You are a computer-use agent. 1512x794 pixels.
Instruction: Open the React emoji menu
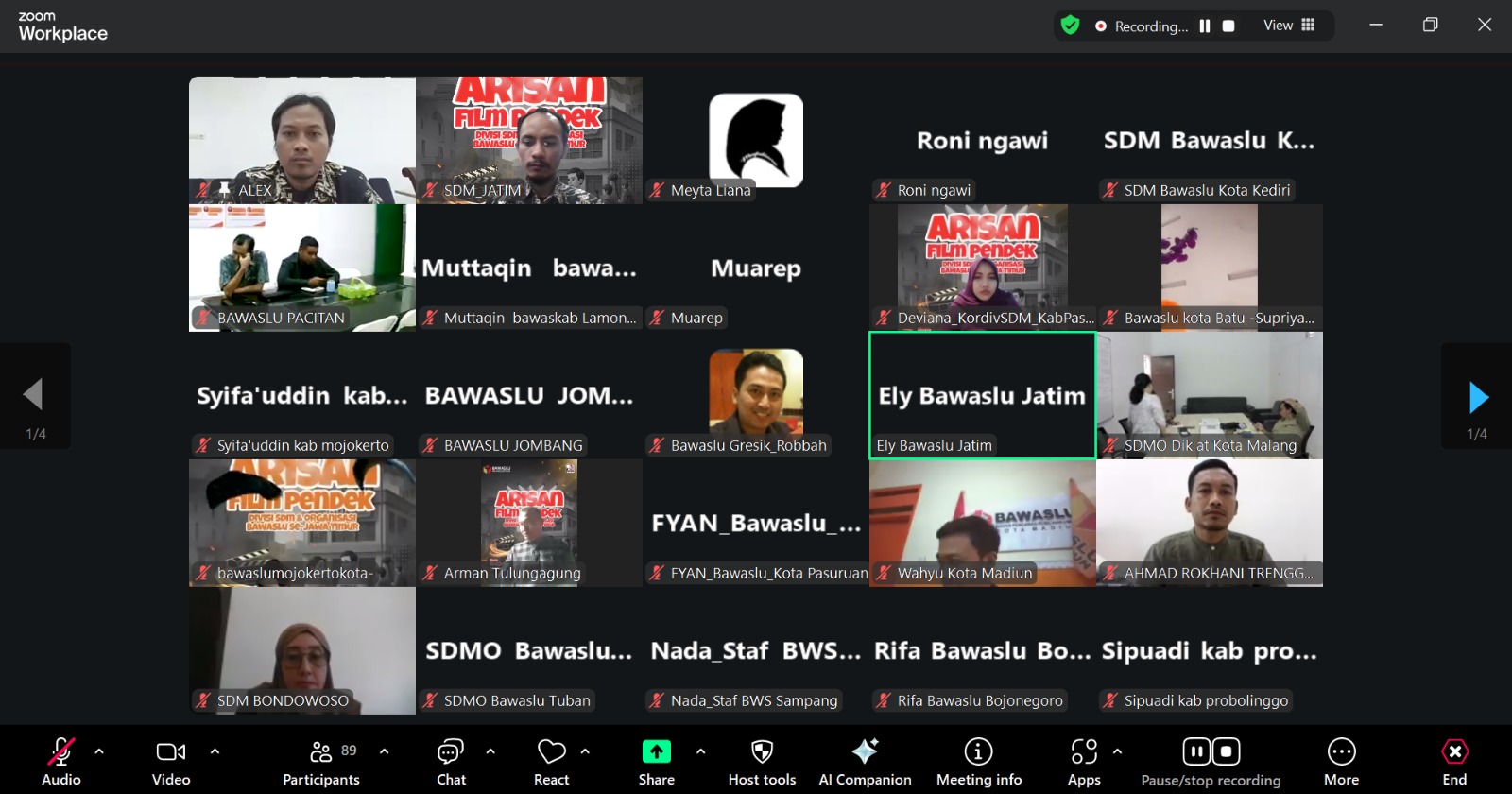[551, 760]
